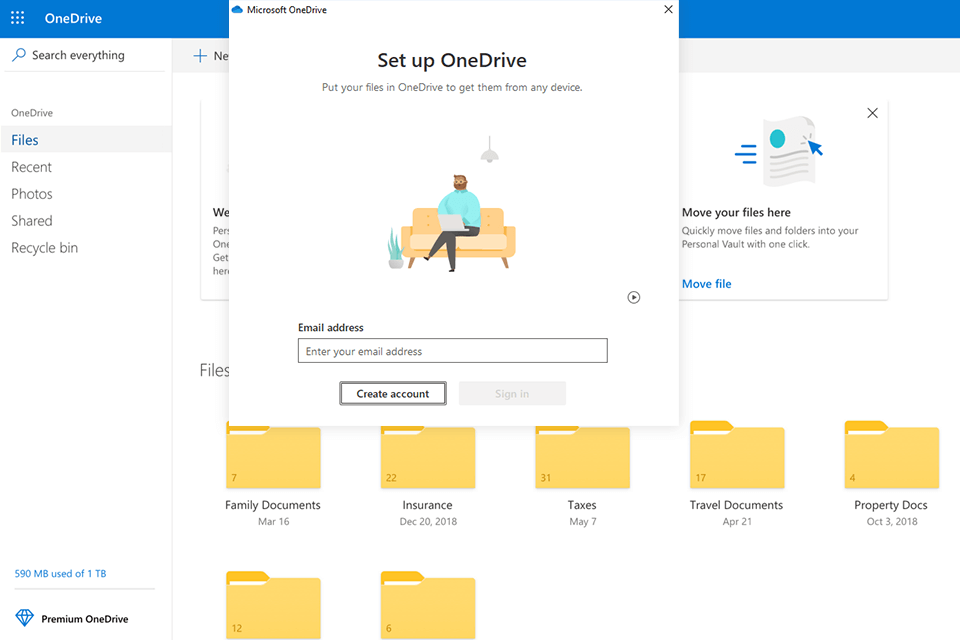Open Recycle bin in the sidebar

[x=45, y=248]
